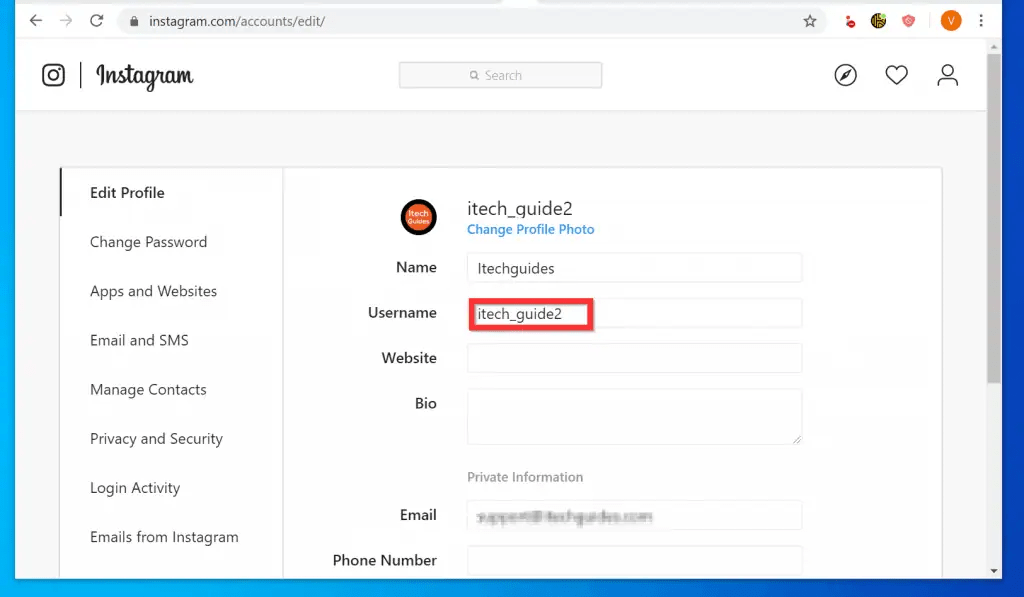Open Explore via the compass icon
This screenshot has width=1024, height=597.
[x=845, y=75]
